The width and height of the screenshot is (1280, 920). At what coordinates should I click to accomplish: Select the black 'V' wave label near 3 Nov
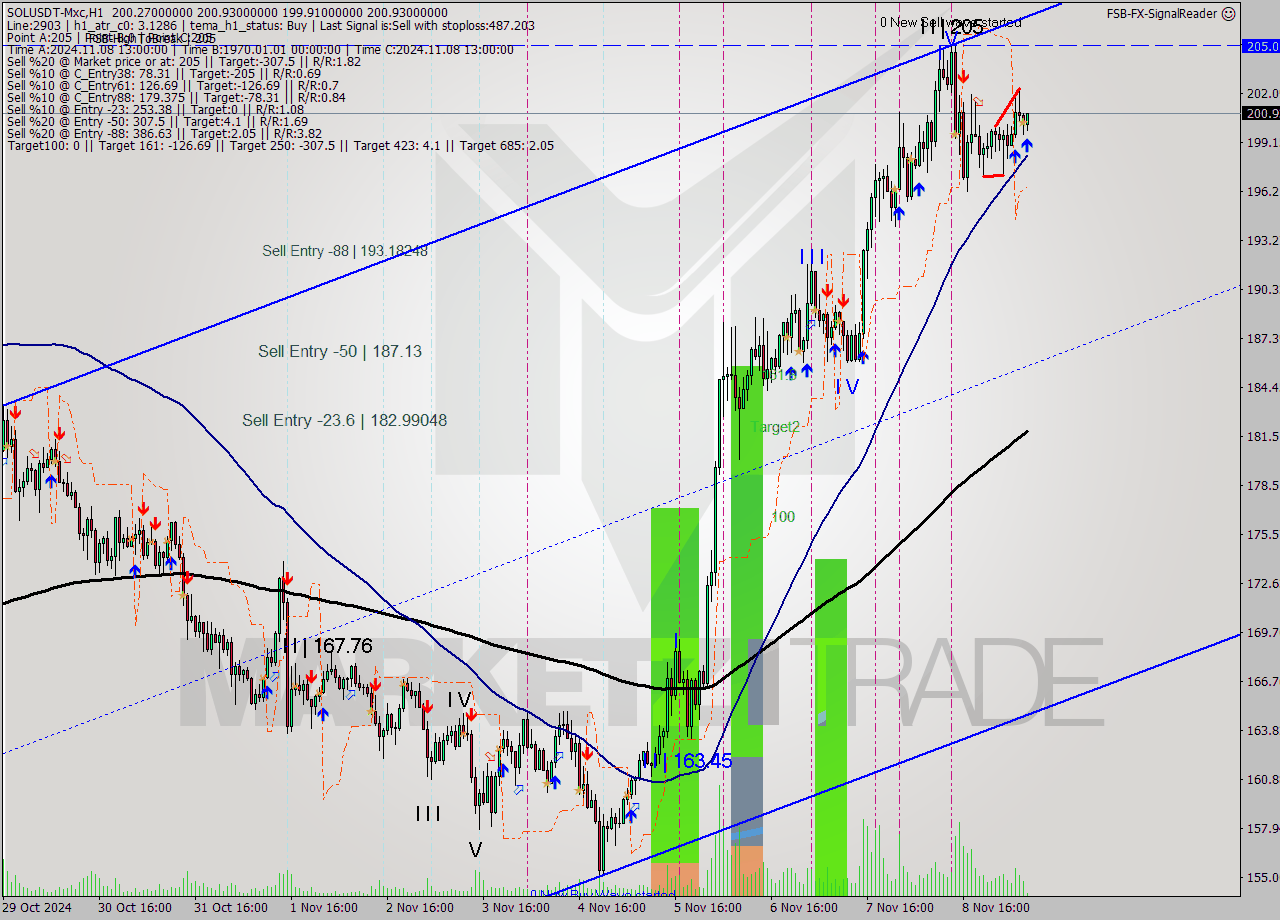[x=475, y=850]
